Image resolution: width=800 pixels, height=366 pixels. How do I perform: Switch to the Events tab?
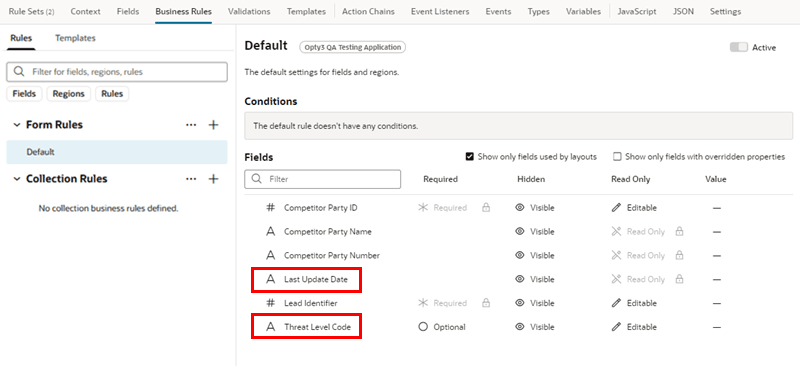pyautogui.click(x=498, y=11)
